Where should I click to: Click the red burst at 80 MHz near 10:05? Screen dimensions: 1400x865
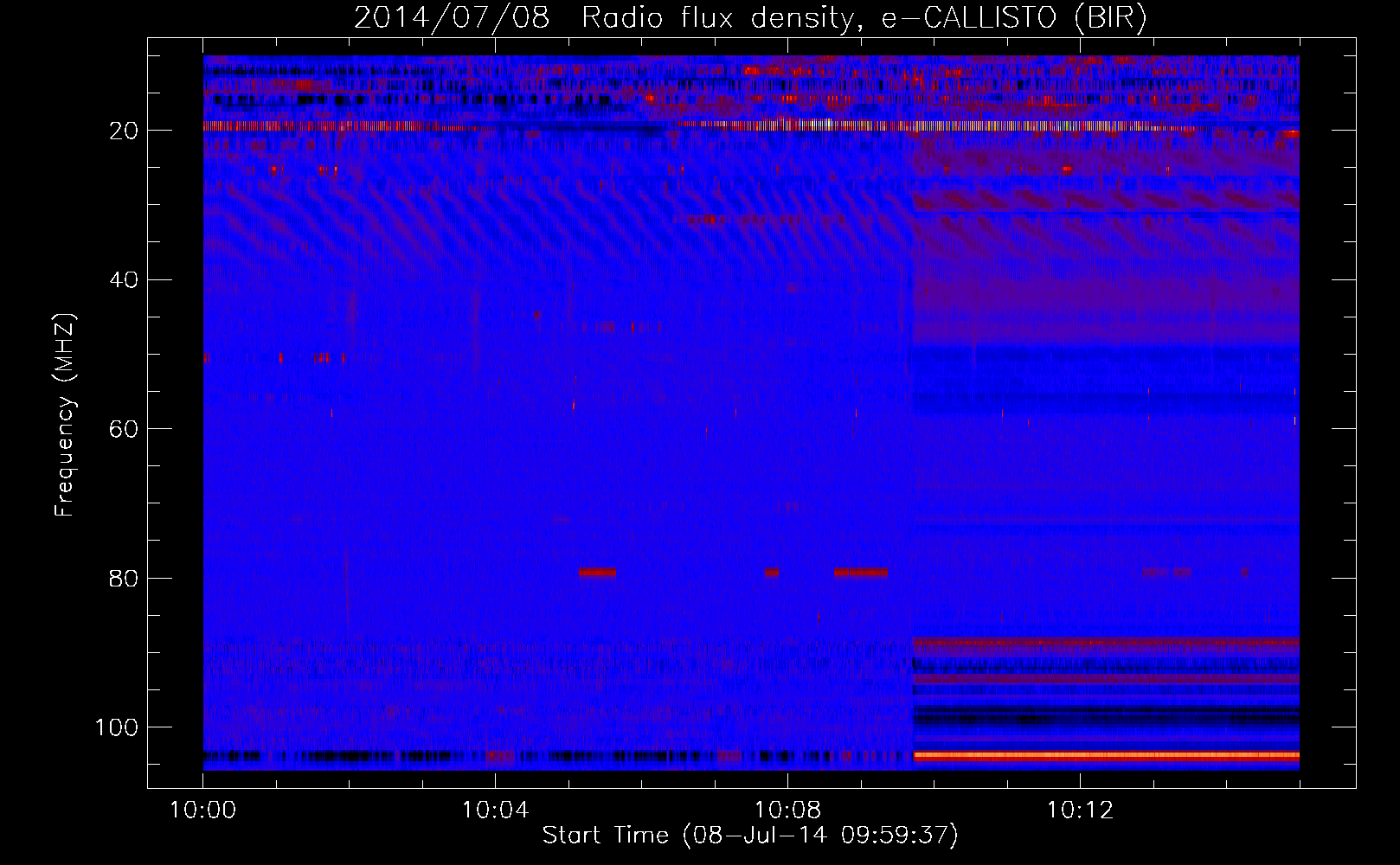tap(598, 572)
